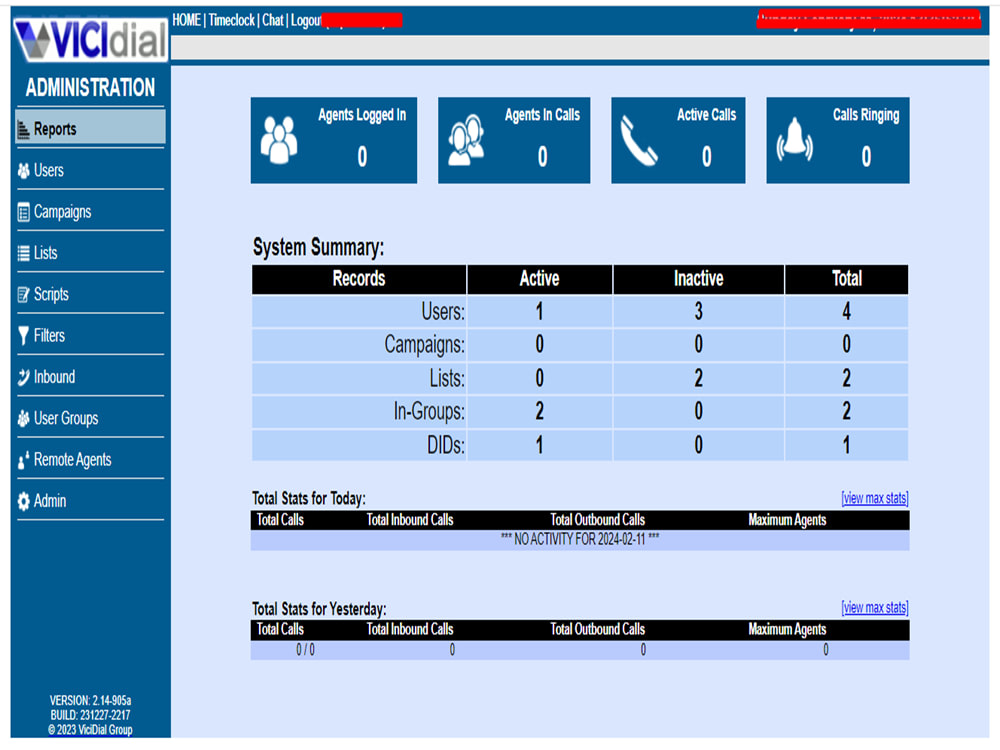Click the Remote Agents icon
This screenshot has width=1000, height=750.
point(22,459)
